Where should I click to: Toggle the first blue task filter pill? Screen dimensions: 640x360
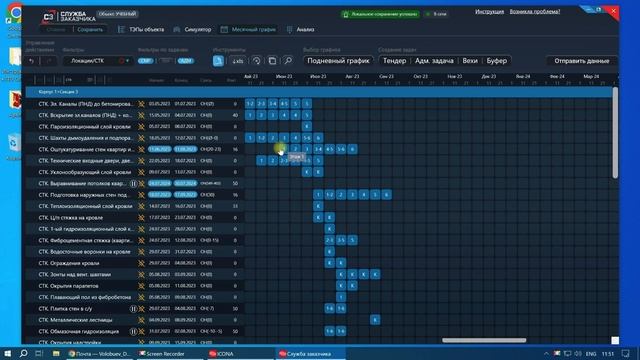tap(145, 61)
